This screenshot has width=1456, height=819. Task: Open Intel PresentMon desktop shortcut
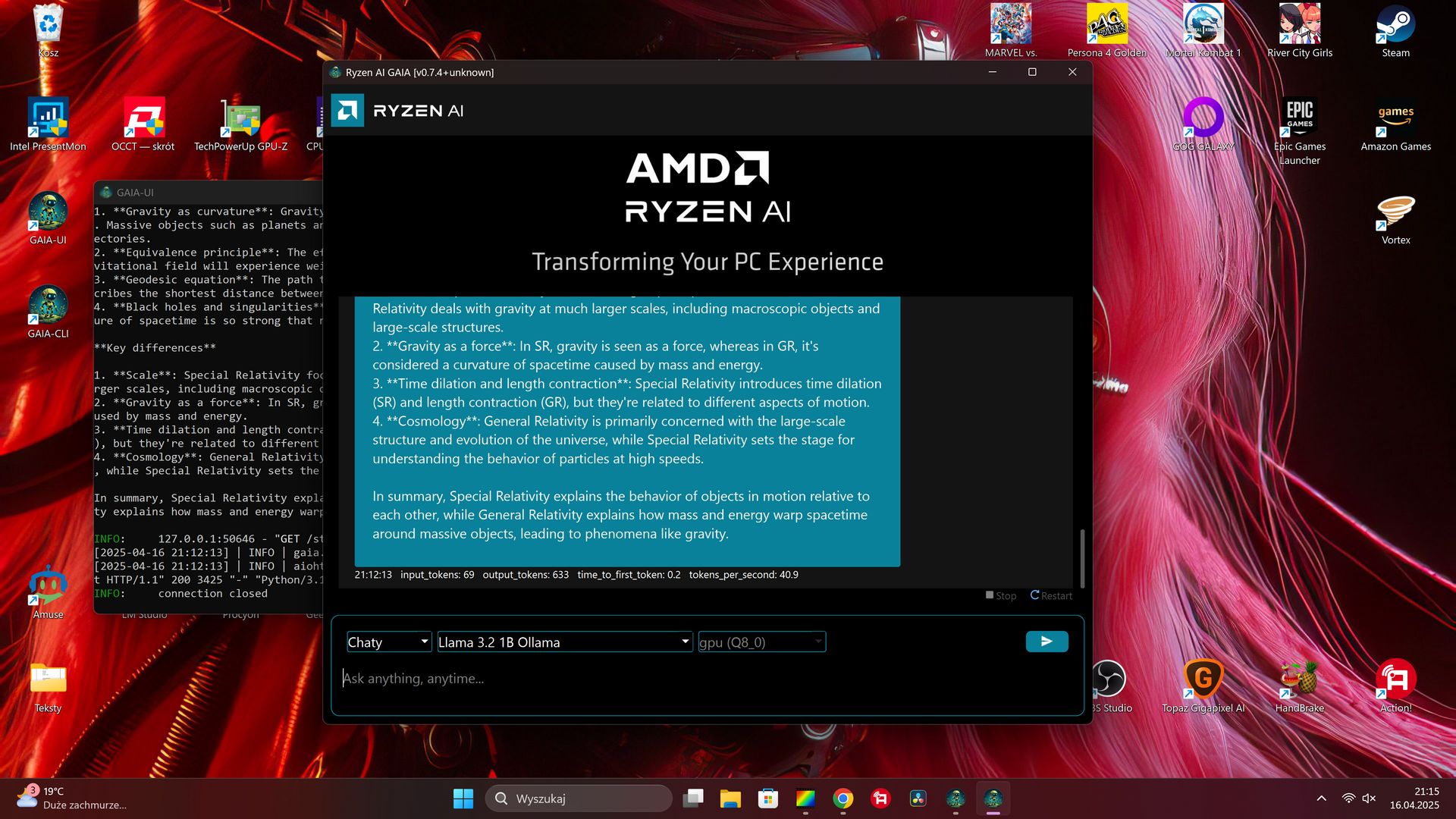pos(48,124)
